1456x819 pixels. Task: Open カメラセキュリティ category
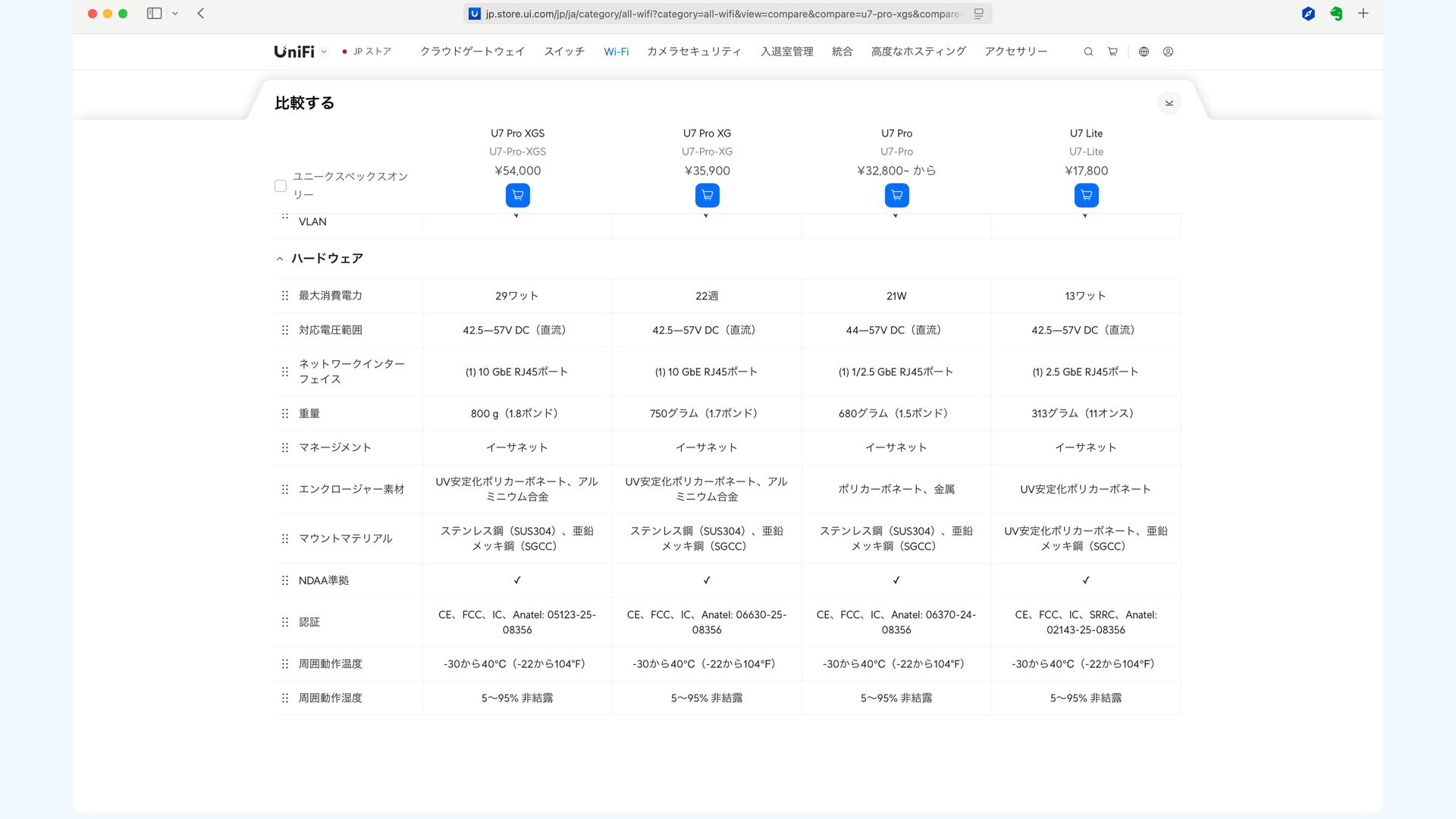coord(693,52)
